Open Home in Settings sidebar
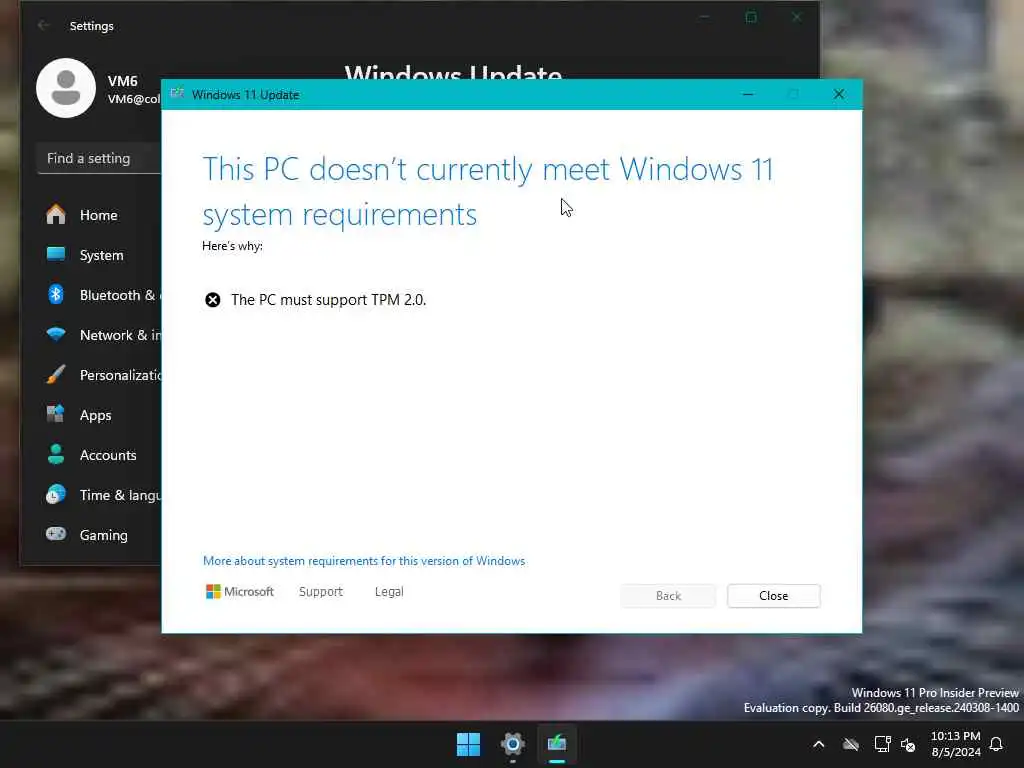This screenshot has width=1024, height=768. [x=98, y=215]
